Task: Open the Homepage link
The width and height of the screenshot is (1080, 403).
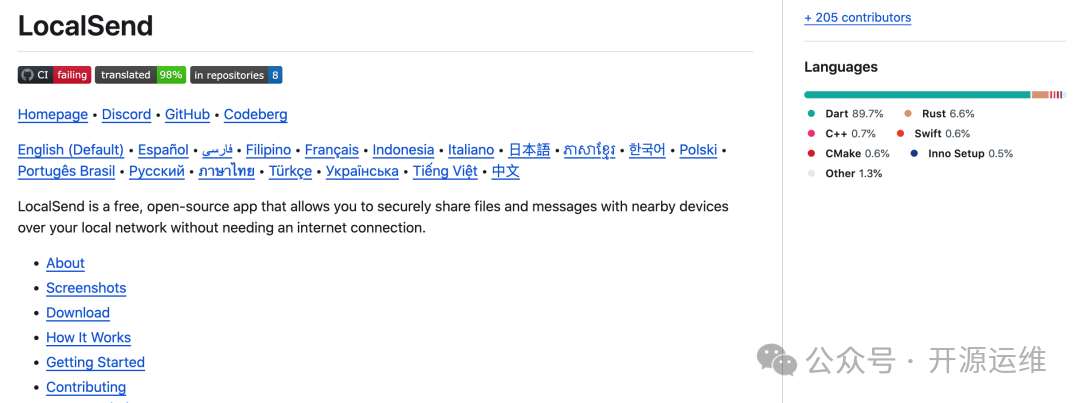Action: point(53,114)
